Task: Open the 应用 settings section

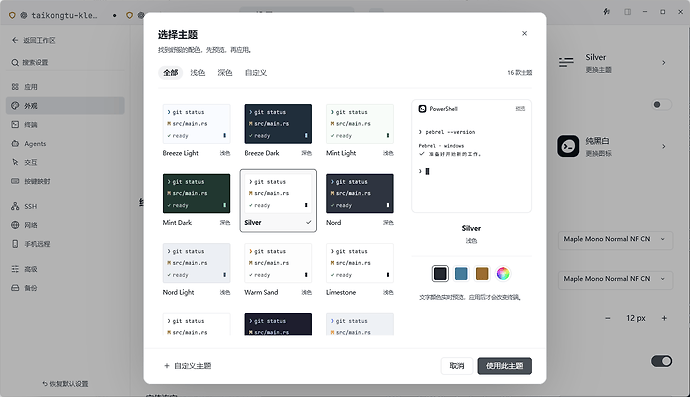Action: tap(65, 87)
